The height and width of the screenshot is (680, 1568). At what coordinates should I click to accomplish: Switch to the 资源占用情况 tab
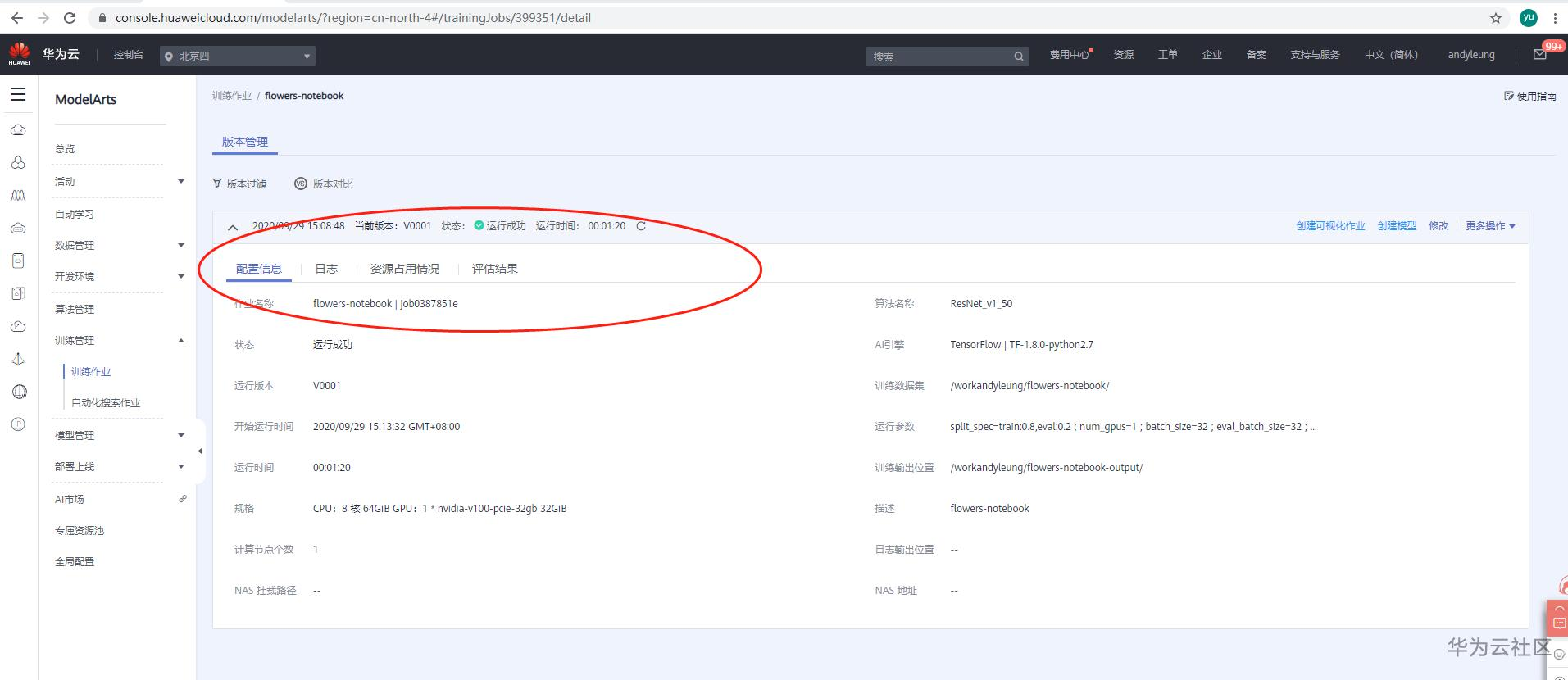tap(405, 269)
